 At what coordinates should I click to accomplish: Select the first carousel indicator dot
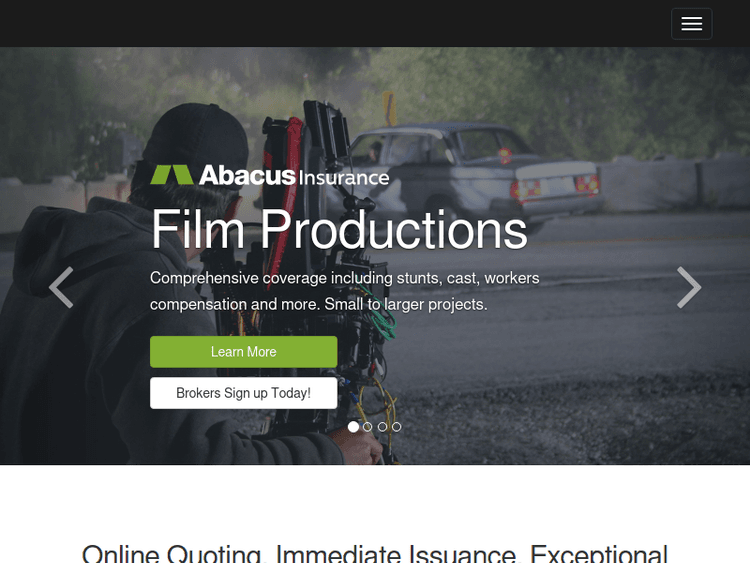click(353, 427)
